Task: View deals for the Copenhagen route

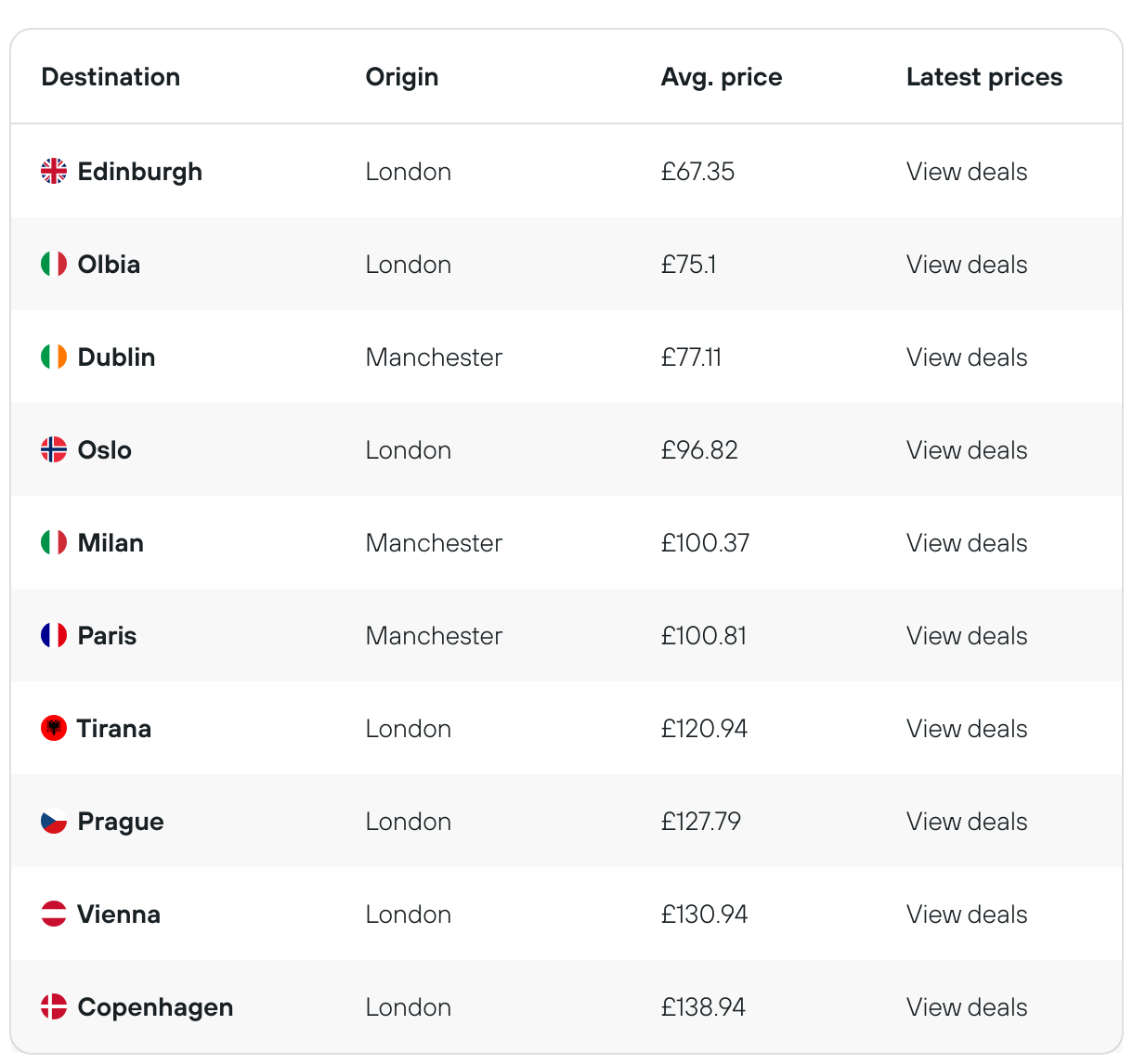Action: coord(967,1007)
